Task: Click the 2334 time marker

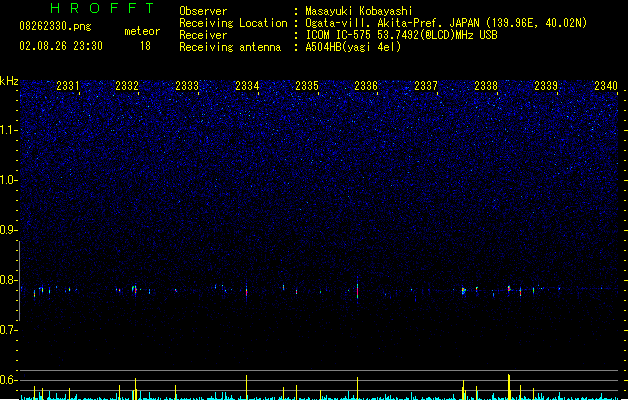Action: tap(247, 86)
